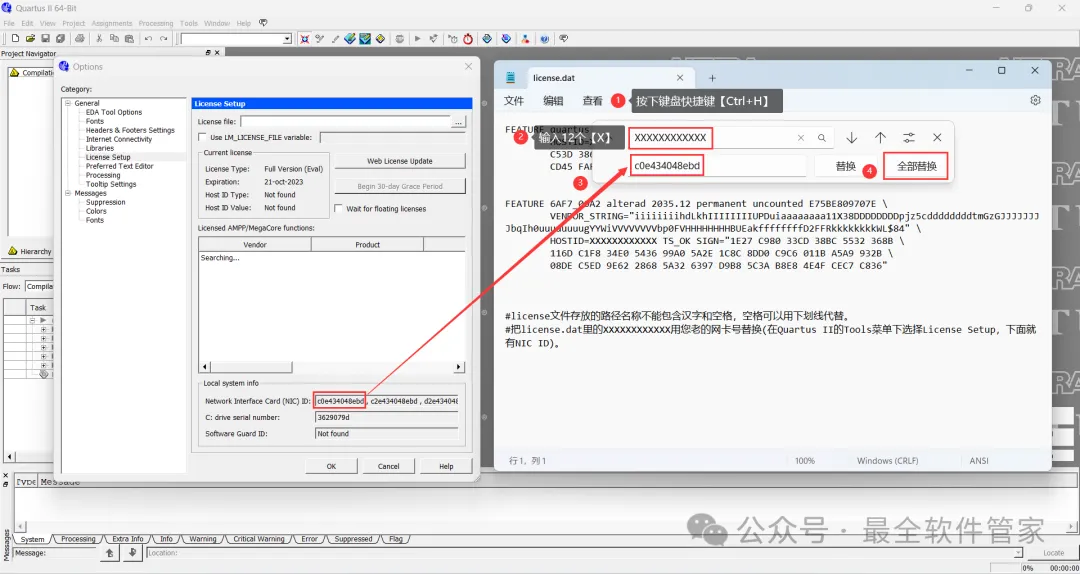Click previous message up arrow icon

point(110,553)
